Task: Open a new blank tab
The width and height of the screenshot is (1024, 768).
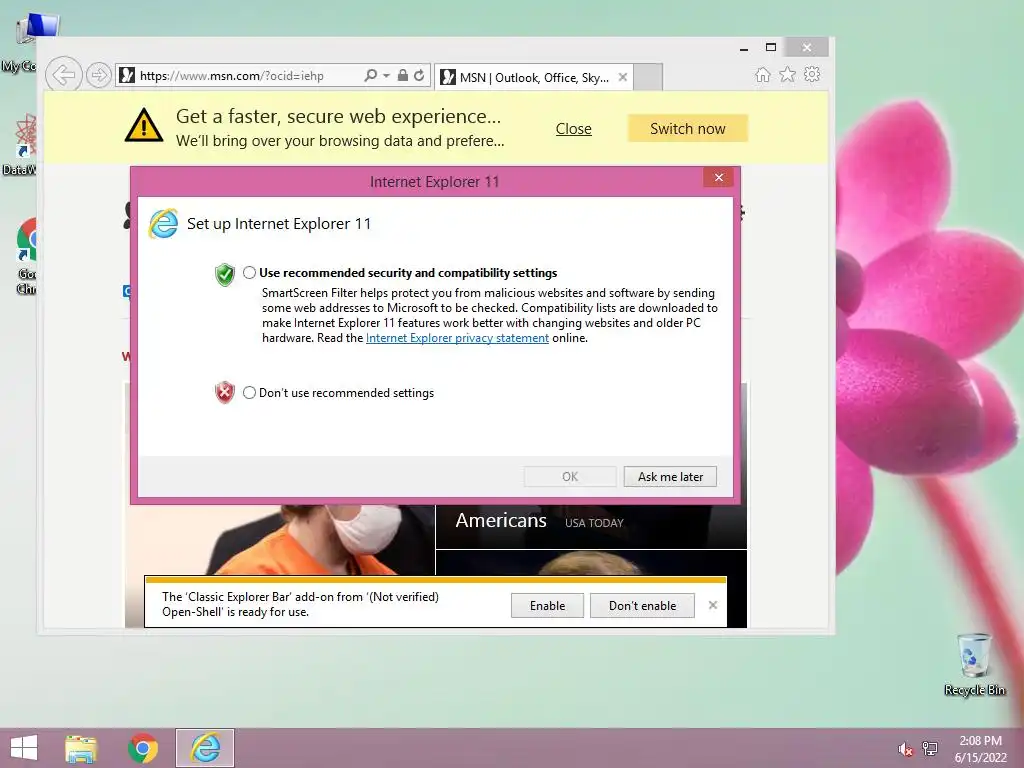Action: pos(648,77)
